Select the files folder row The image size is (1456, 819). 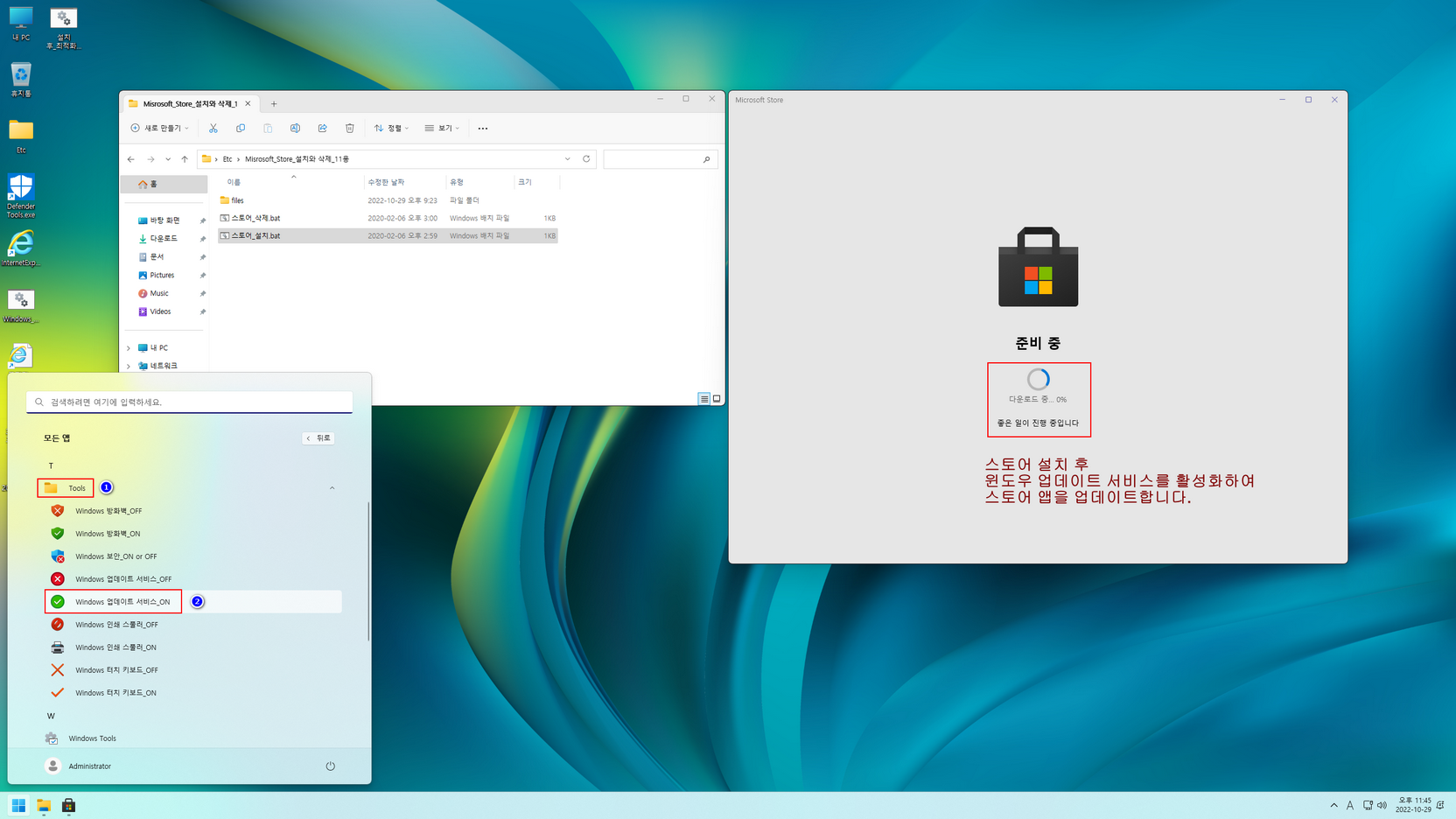388,200
